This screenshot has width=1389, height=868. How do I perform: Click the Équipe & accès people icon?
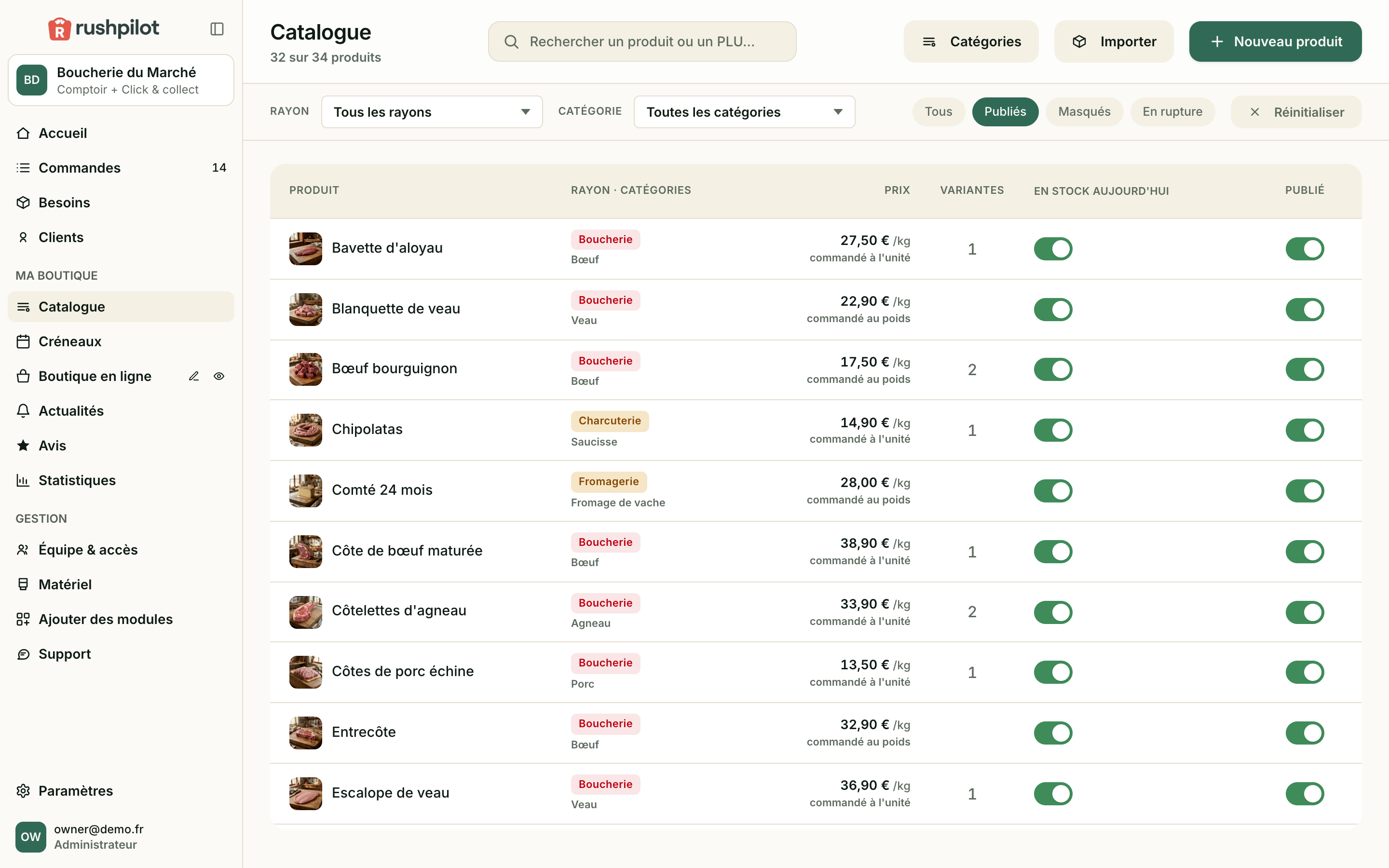(x=23, y=550)
